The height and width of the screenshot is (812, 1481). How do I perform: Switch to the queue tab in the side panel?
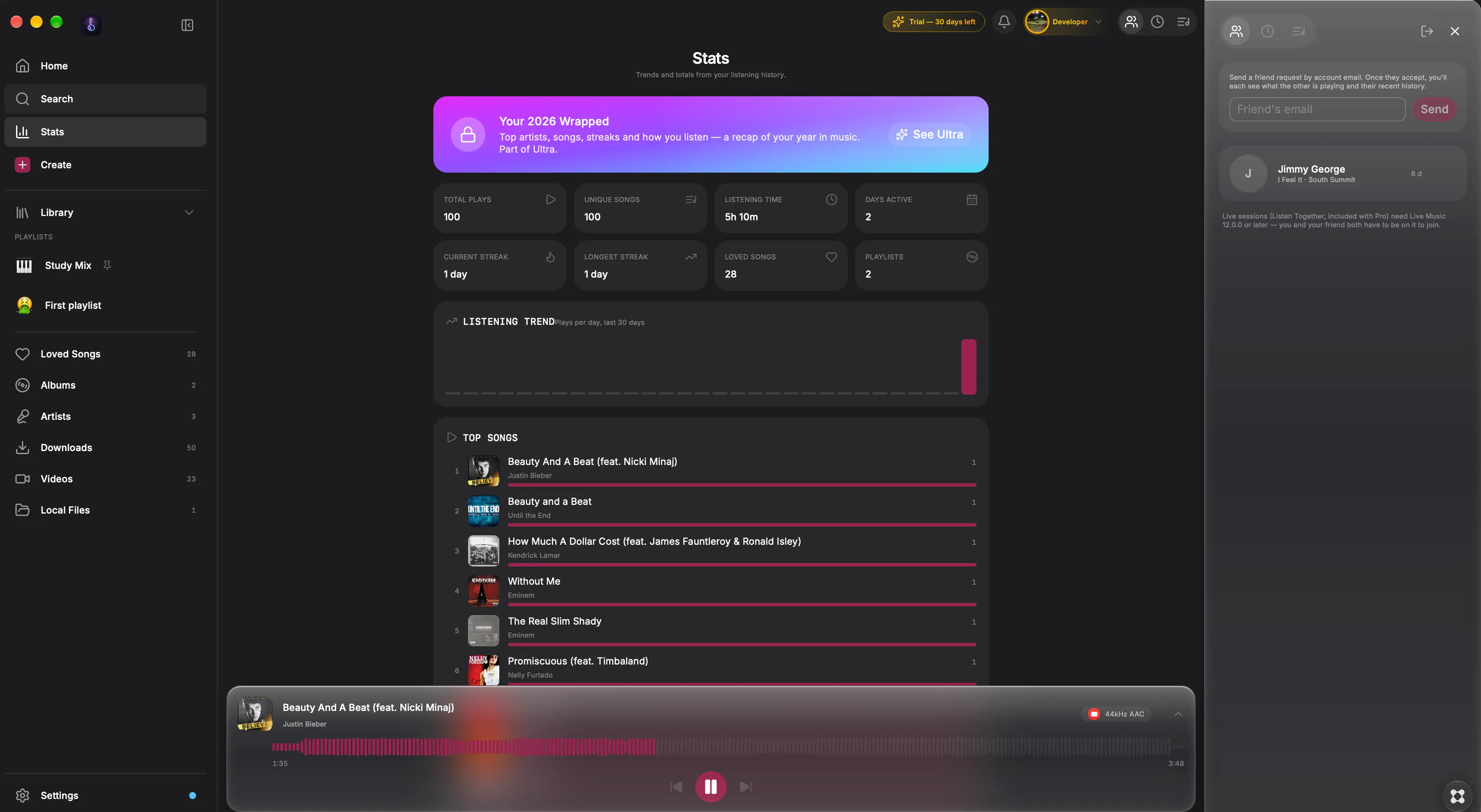coord(1298,31)
